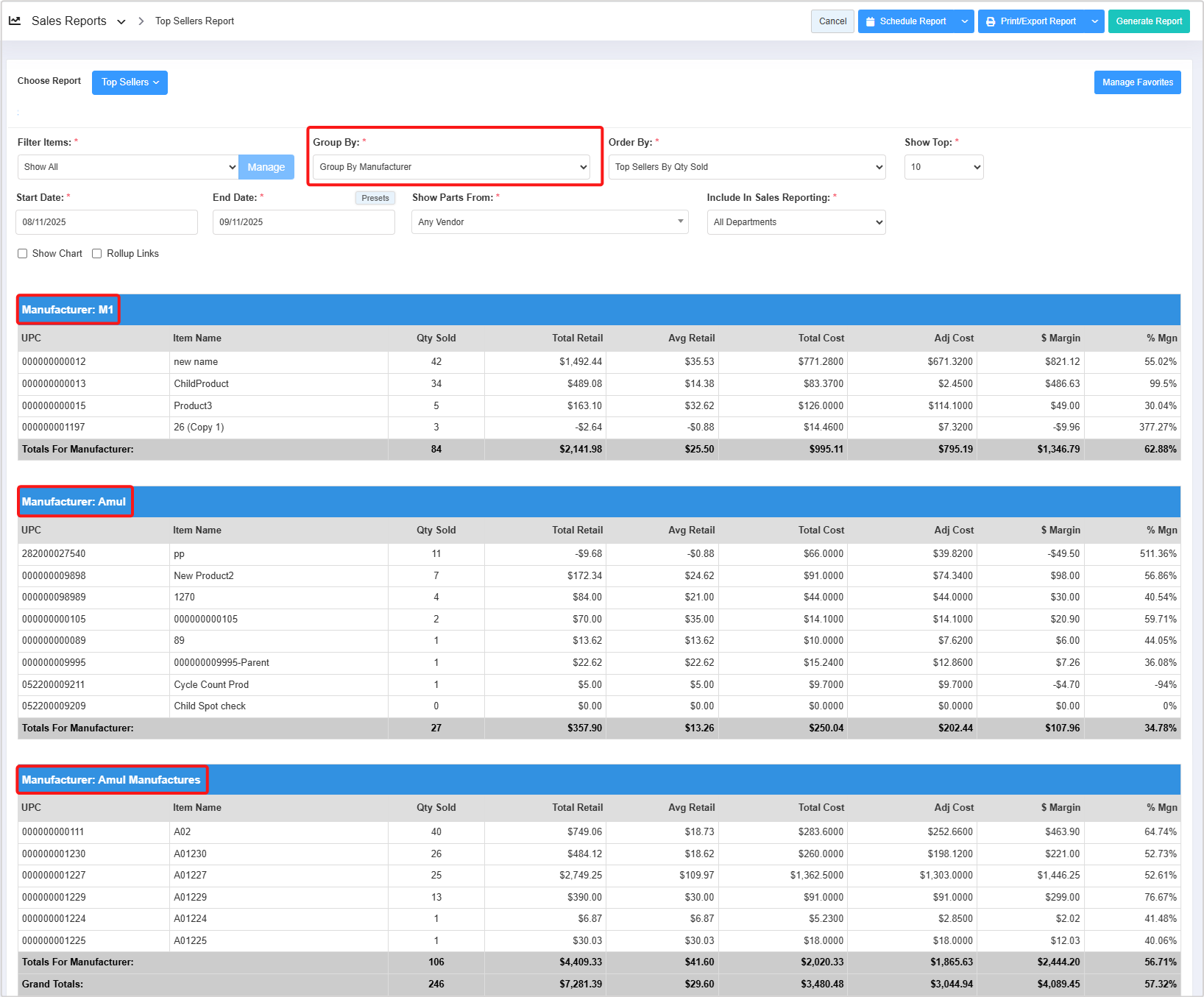The height and width of the screenshot is (997, 1204).
Task: Open the Sales Reports dropdown chevron
Action: pyautogui.click(x=121, y=22)
